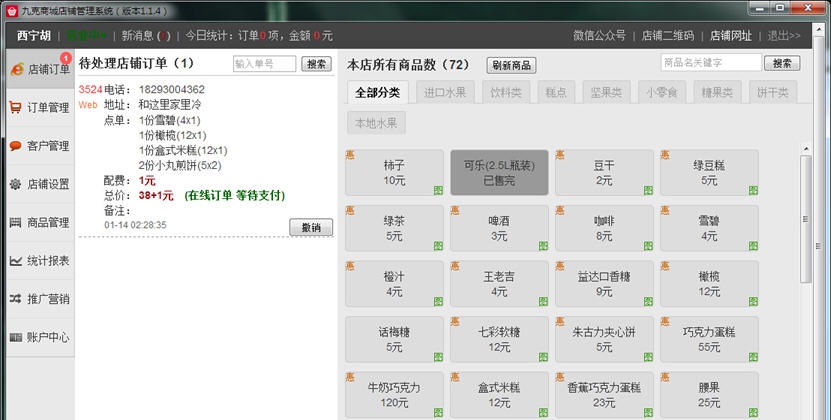Click the 刷新商品 button

click(x=511, y=65)
